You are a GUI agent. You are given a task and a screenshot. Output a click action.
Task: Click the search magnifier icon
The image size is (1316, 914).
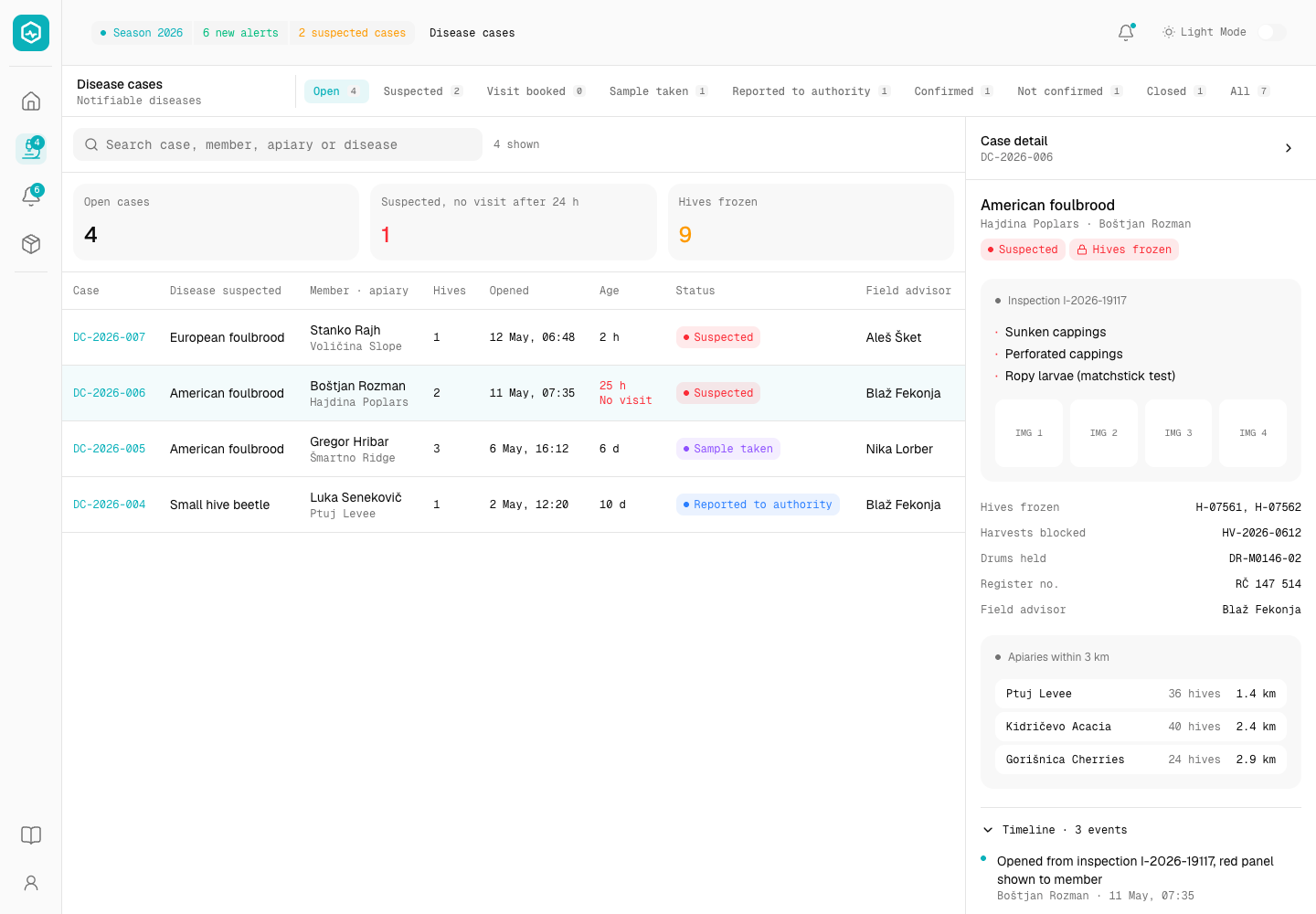(91, 144)
